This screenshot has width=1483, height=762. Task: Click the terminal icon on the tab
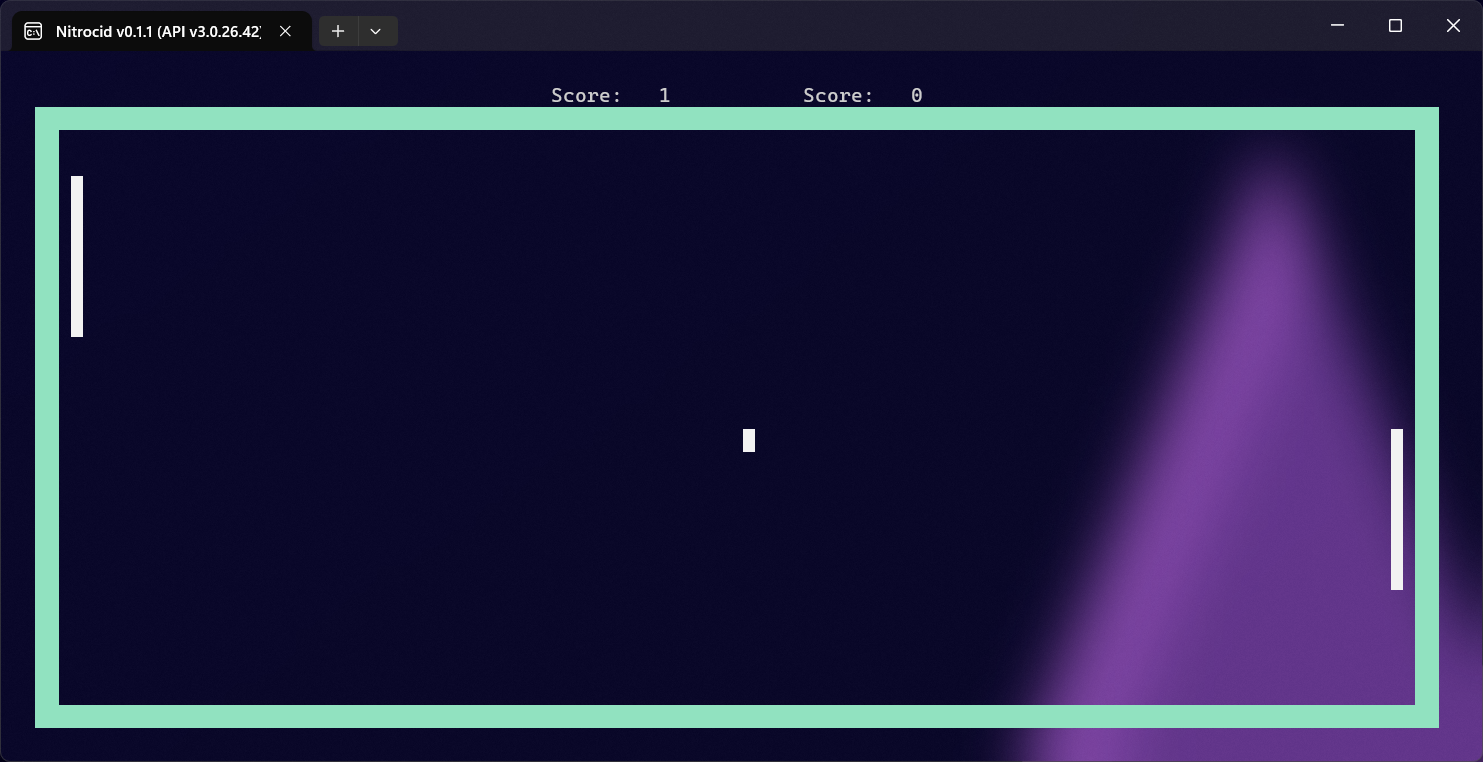click(33, 31)
